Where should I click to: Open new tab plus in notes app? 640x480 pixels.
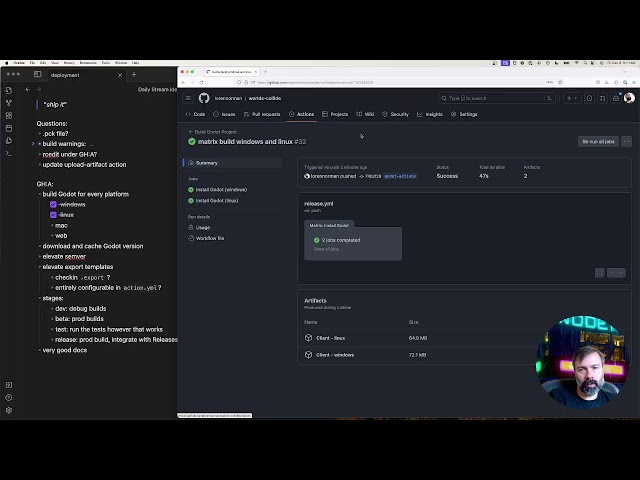(x=134, y=74)
